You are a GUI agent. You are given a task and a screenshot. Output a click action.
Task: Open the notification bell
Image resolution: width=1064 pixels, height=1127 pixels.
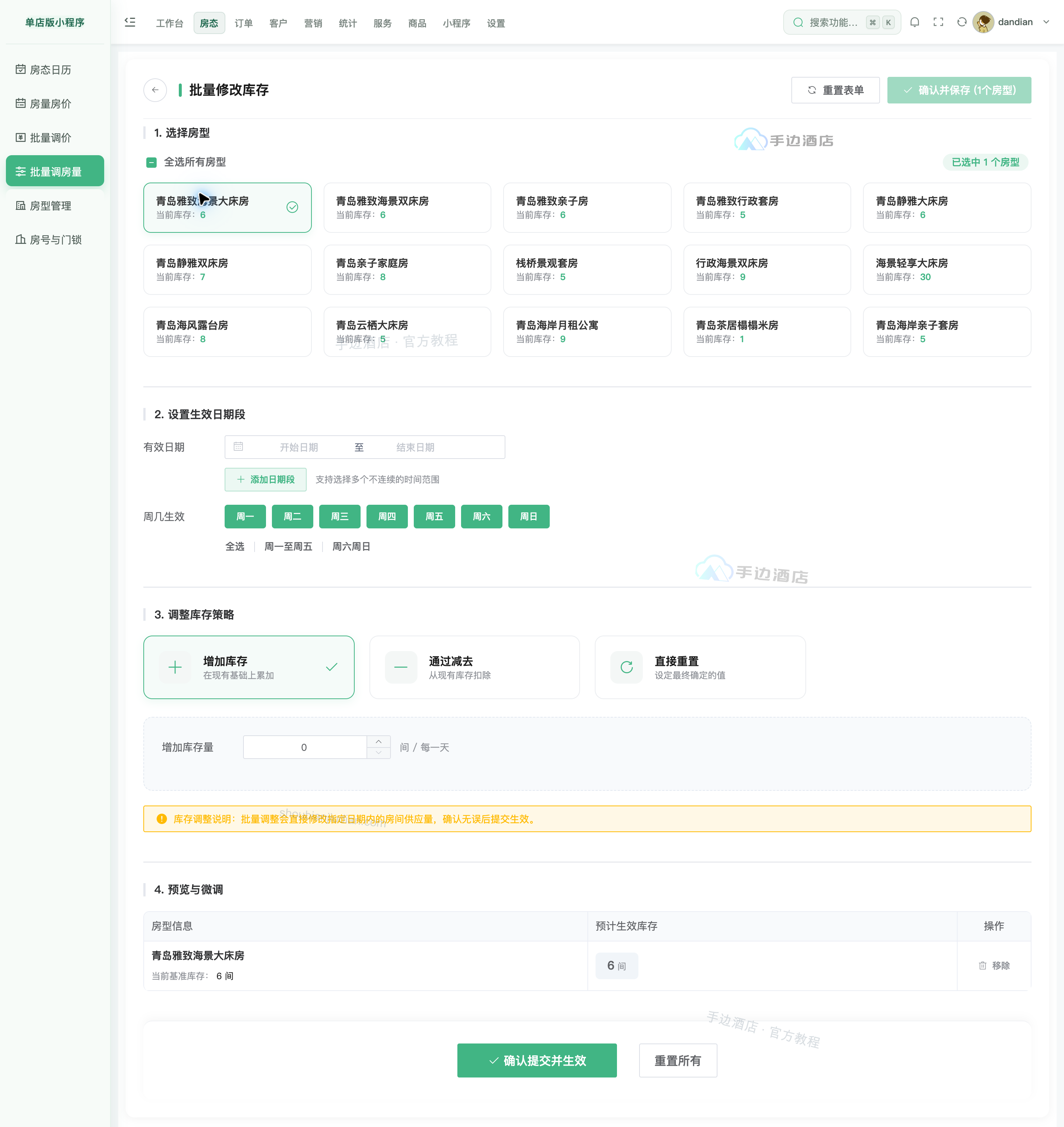[x=914, y=22]
